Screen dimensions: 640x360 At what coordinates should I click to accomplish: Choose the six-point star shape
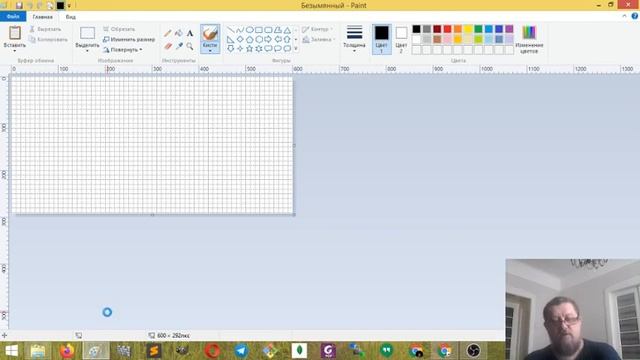click(259, 49)
